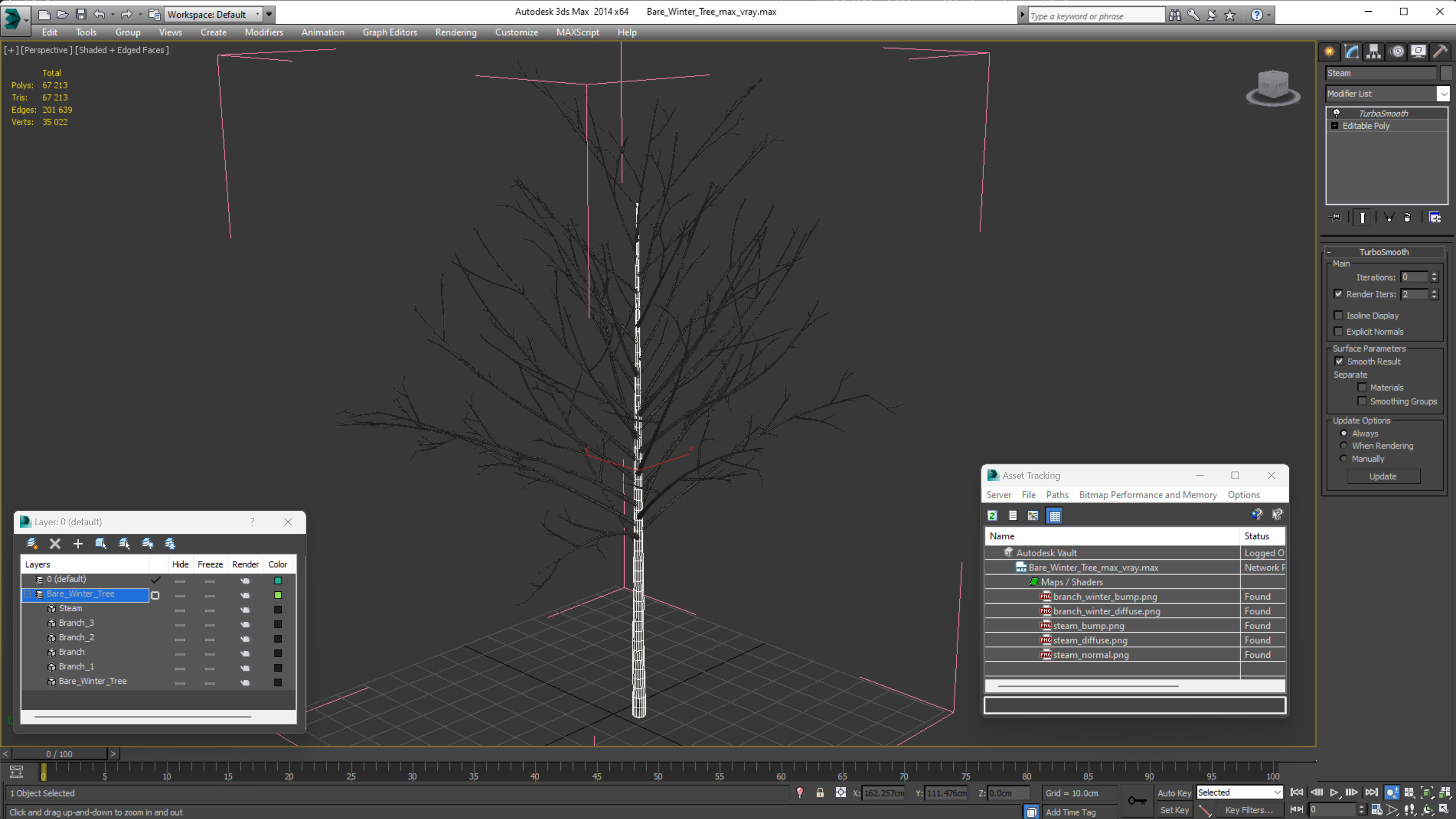Open the MAXScript menu
This screenshot has width=1456, height=819.
pos(577,32)
